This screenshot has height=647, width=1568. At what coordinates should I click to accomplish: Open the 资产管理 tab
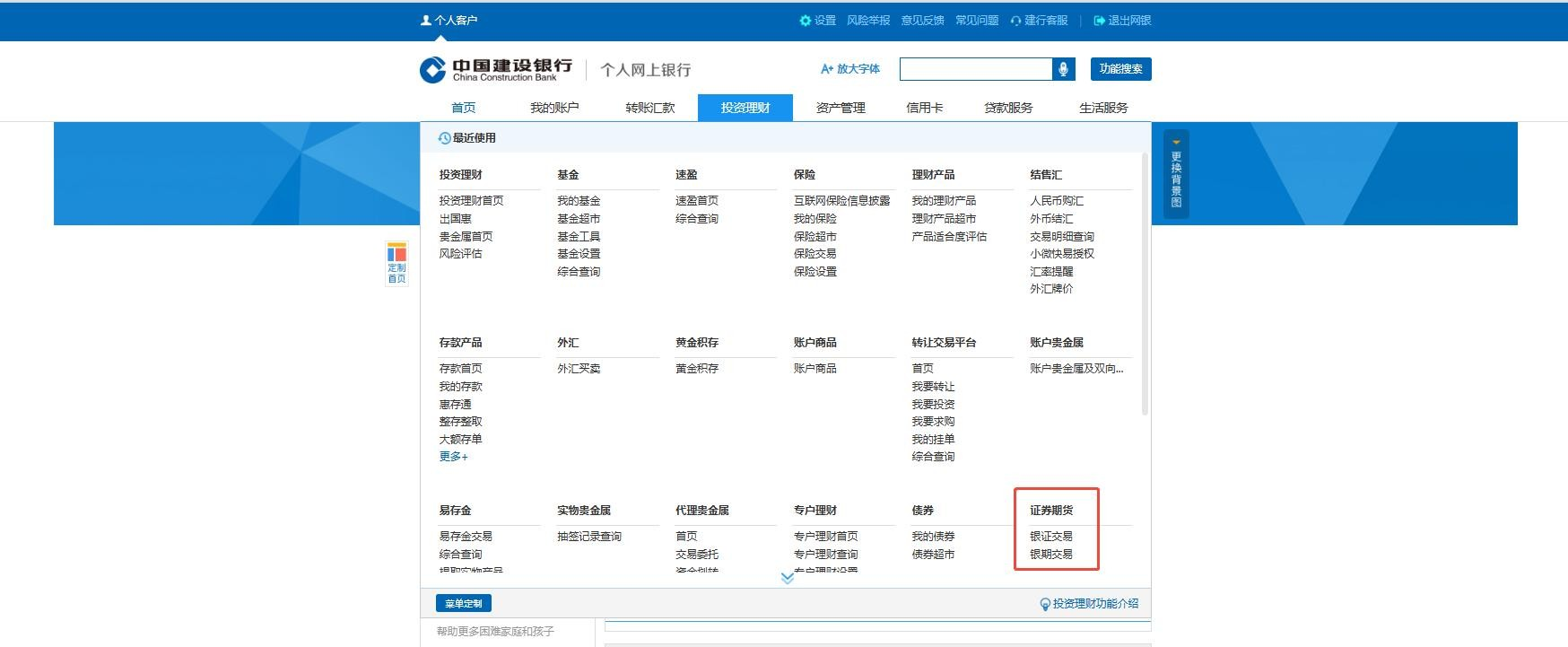pyautogui.click(x=841, y=108)
